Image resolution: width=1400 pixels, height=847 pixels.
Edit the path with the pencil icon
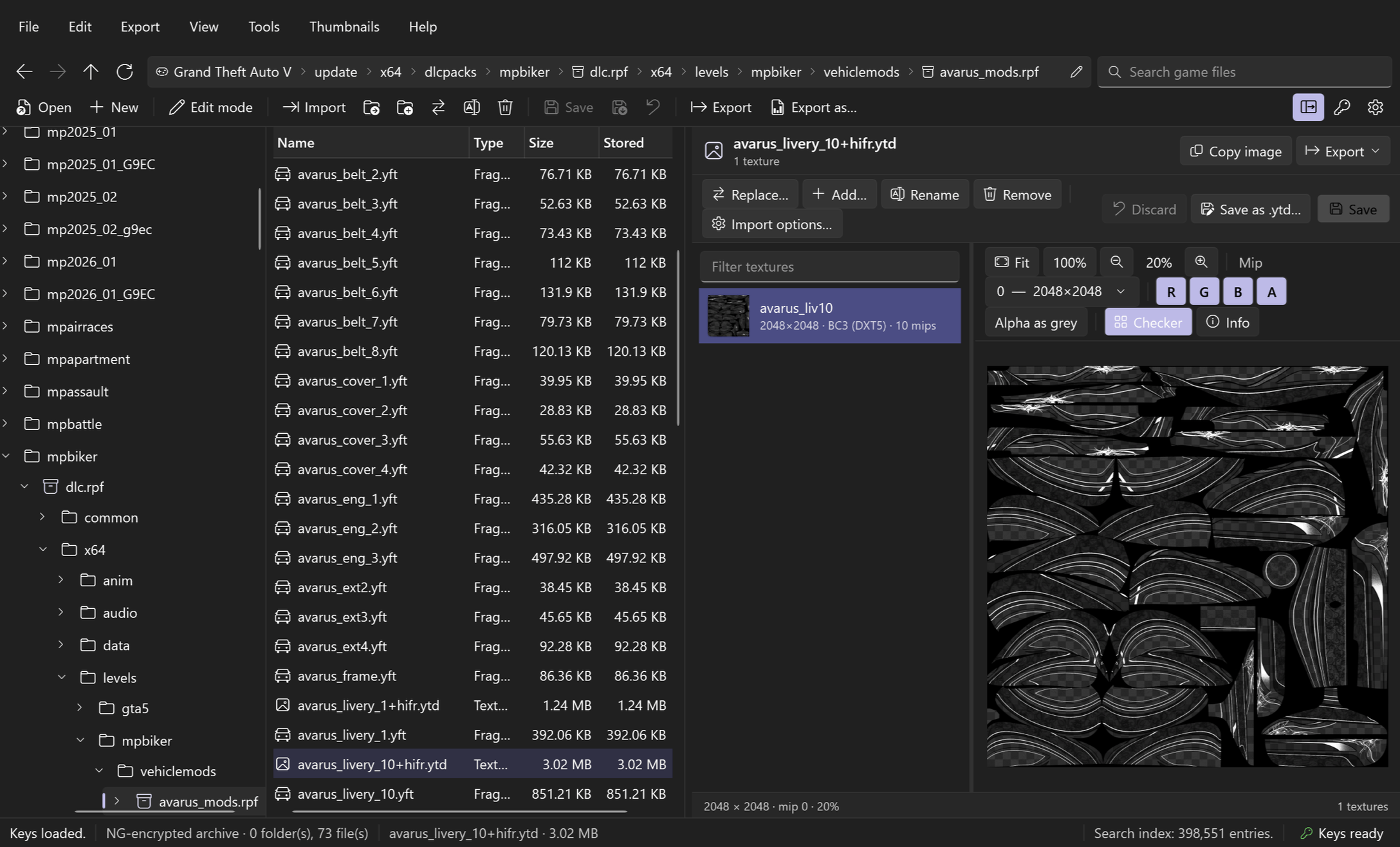point(1076,71)
